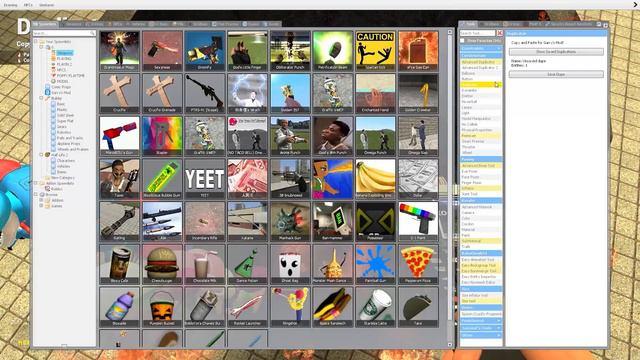Choose the purple sports drink bottle icon

coord(120,307)
